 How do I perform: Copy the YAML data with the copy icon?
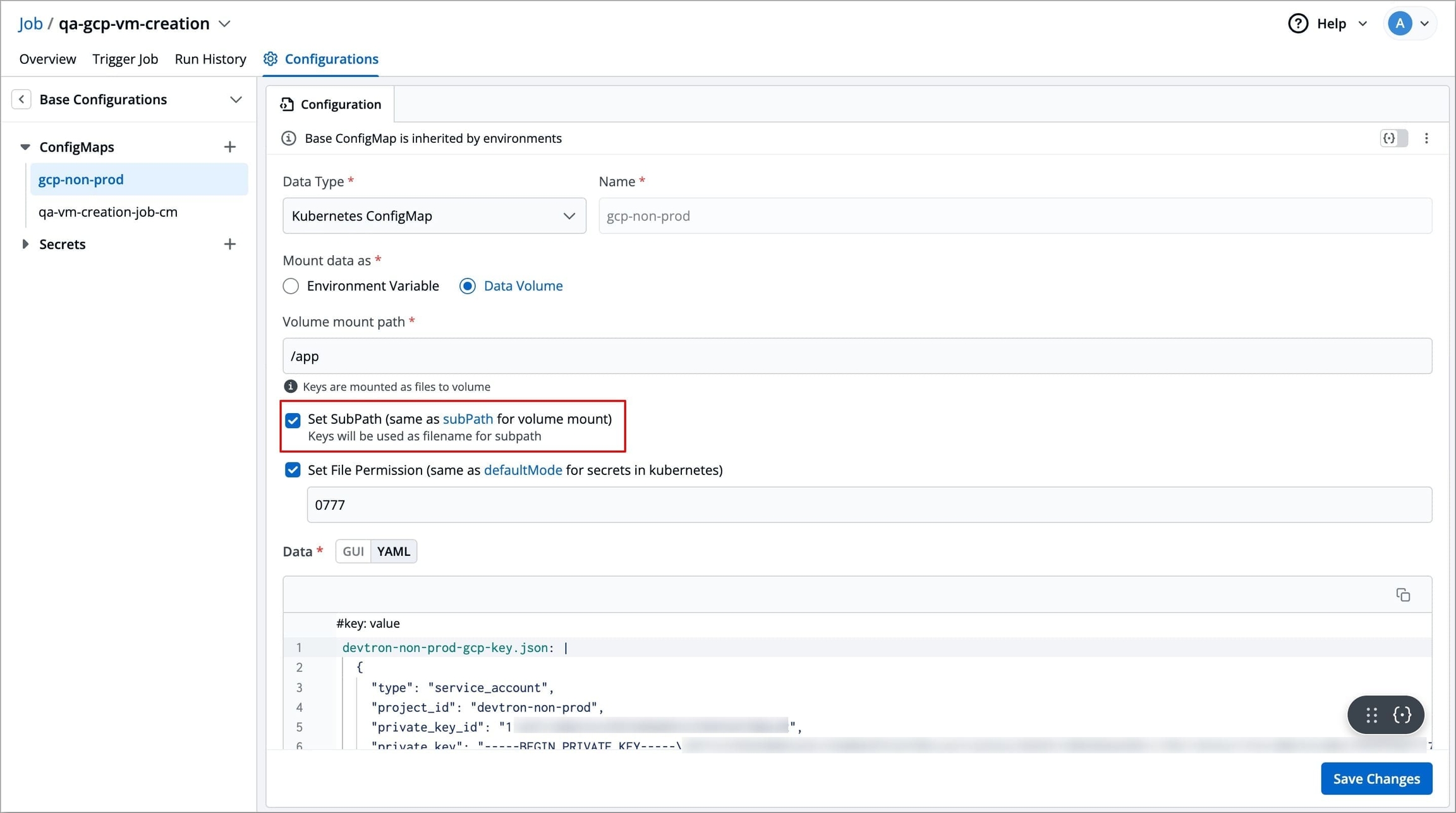(1402, 595)
